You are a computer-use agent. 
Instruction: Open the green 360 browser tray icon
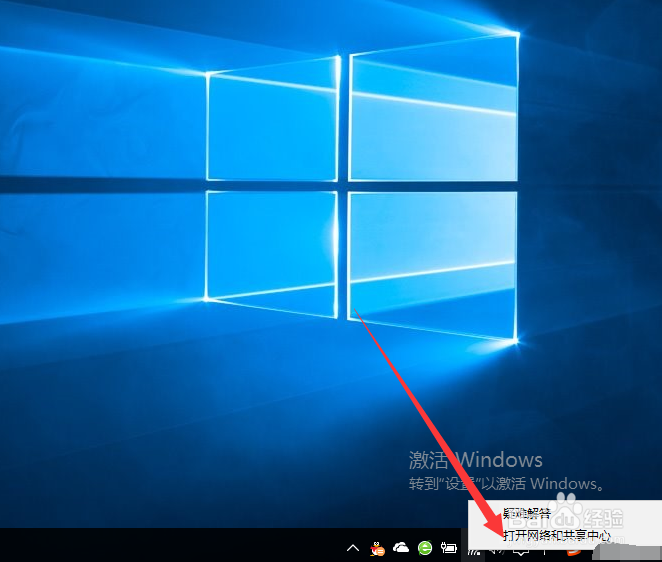[425, 548]
